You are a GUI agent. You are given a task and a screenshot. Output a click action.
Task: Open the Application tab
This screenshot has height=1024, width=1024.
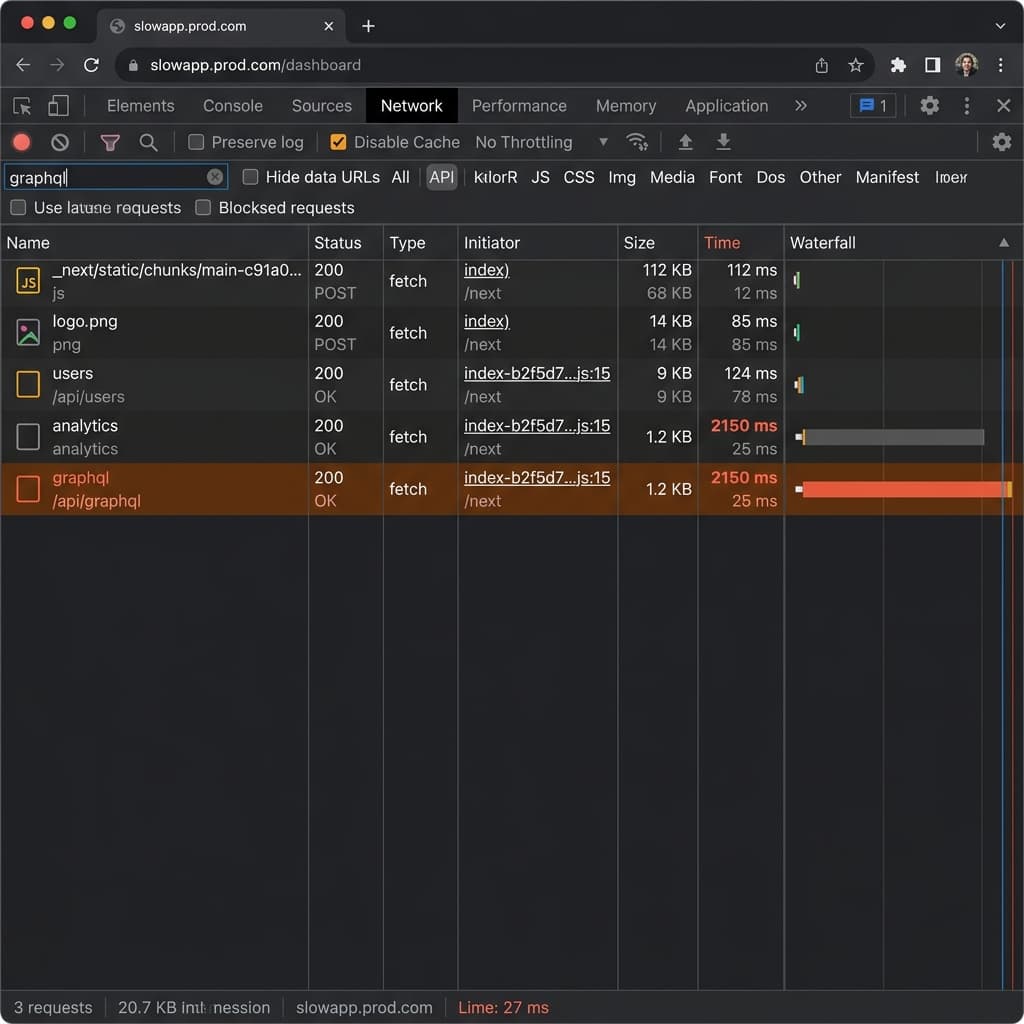tap(726, 106)
